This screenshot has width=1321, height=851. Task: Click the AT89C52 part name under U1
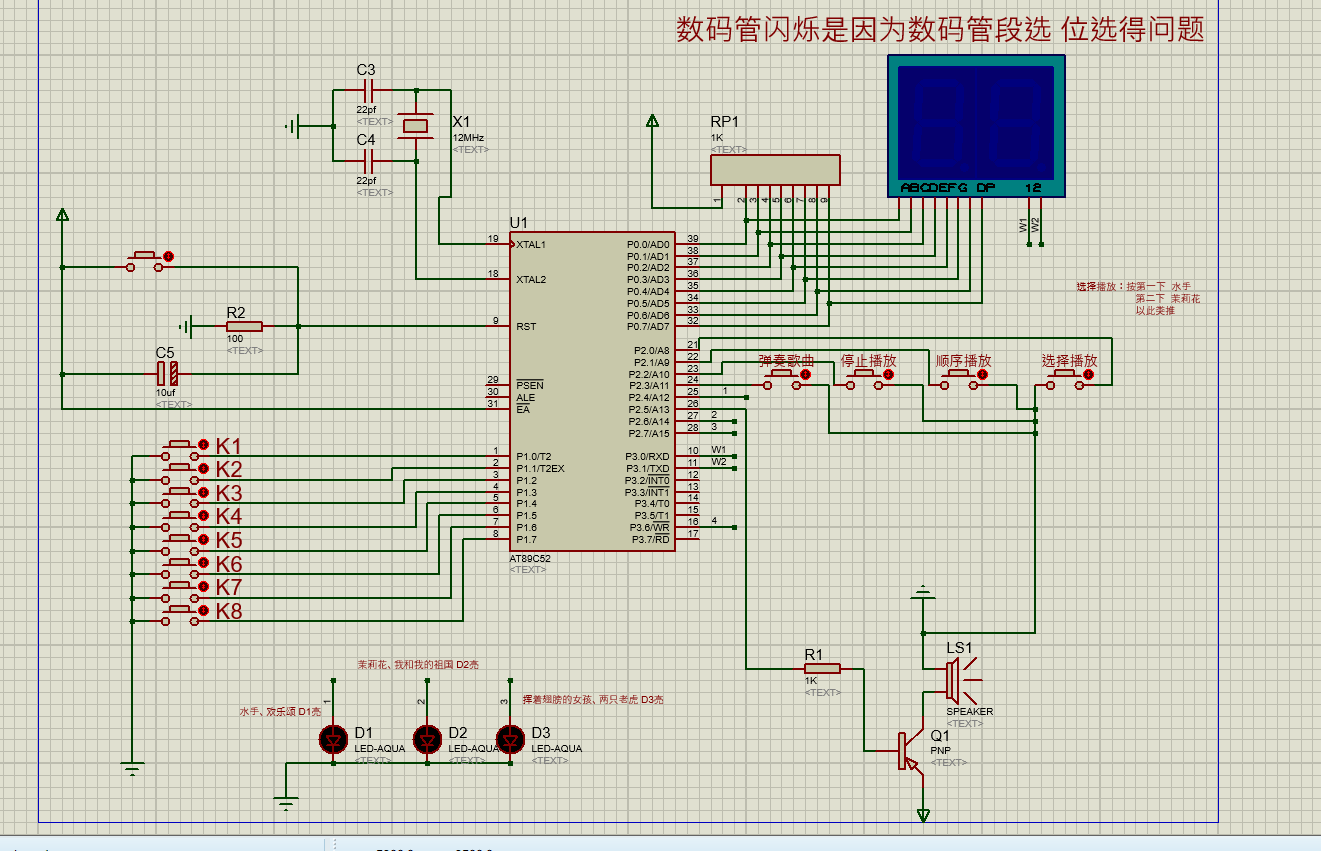pyautogui.click(x=530, y=559)
